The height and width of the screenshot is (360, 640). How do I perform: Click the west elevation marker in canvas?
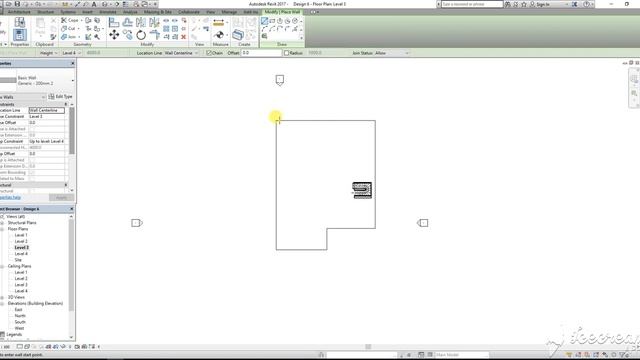click(137, 223)
